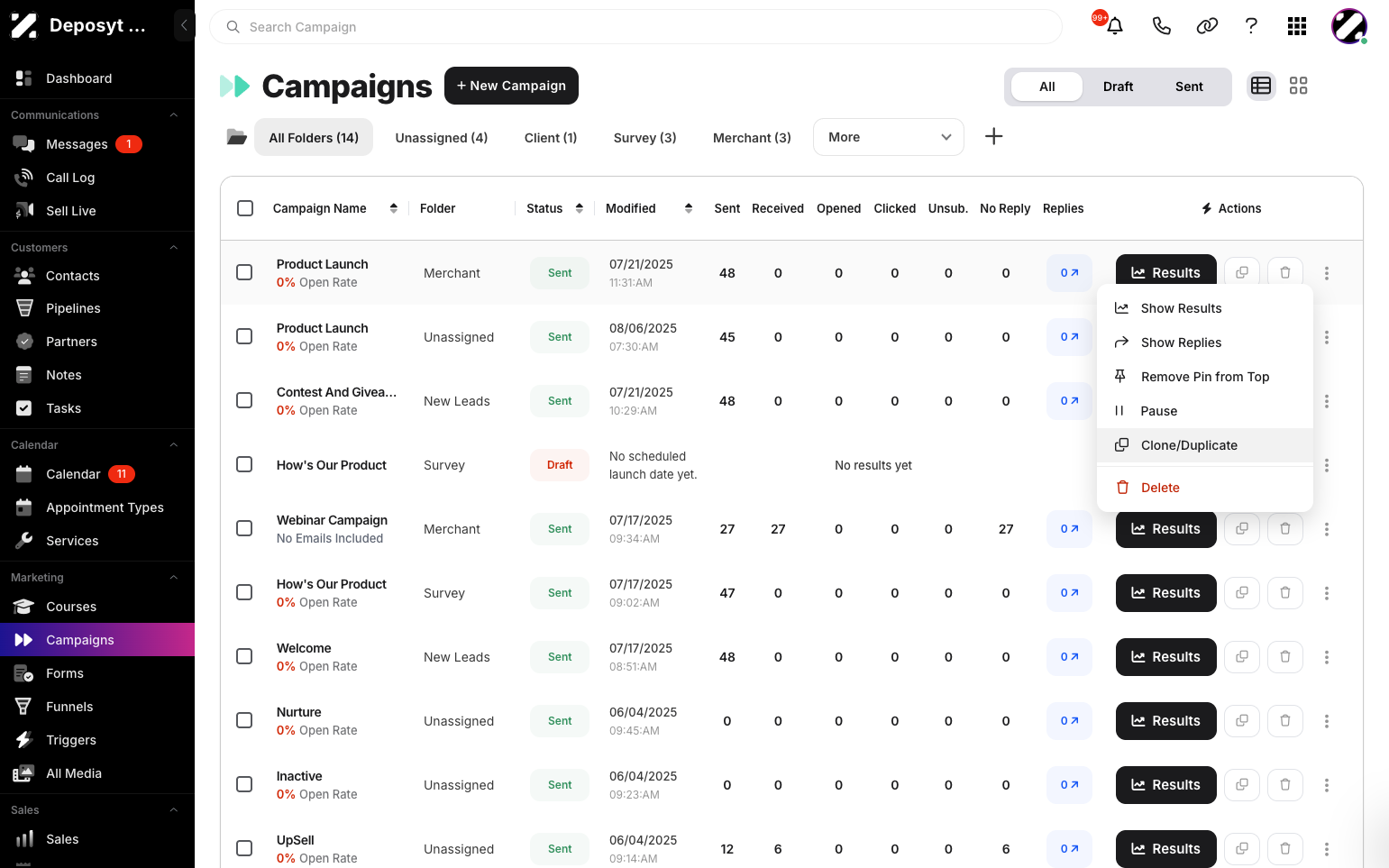Click the phone dialer icon in header
Image resolution: width=1389 pixels, height=868 pixels.
(1161, 26)
